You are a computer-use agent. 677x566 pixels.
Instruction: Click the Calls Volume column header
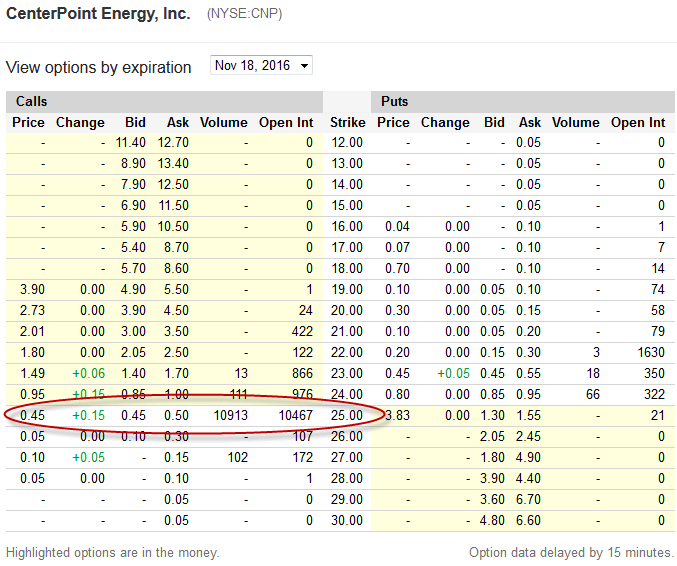click(x=224, y=123)
